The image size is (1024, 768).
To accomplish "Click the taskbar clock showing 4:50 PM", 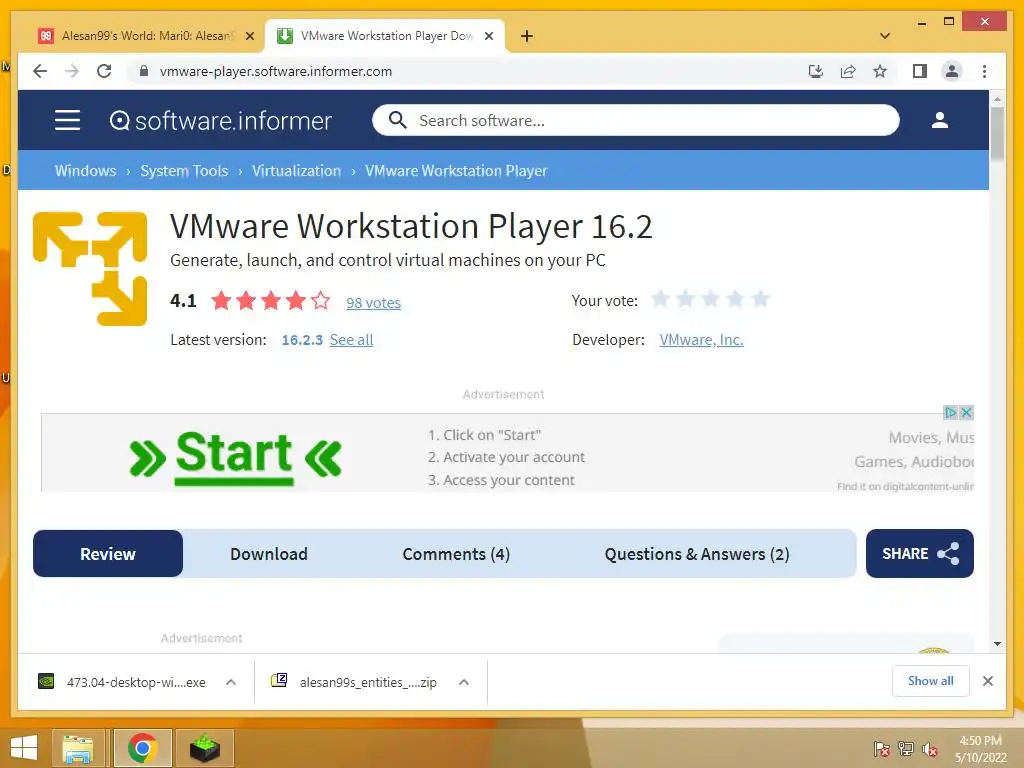I will pyautogui.click(x=980, y=749).
